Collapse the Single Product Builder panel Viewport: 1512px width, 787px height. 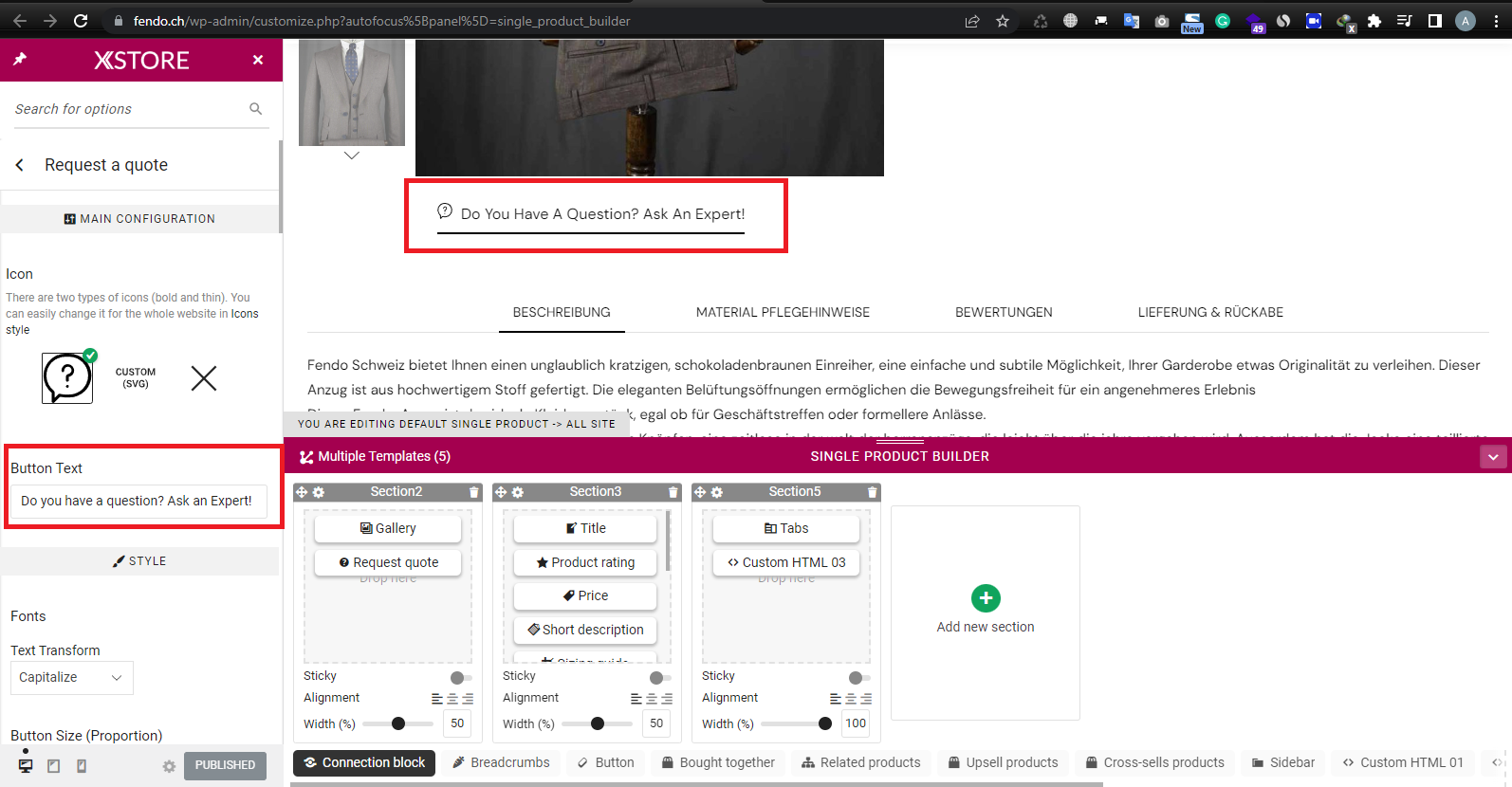[1493, 457]
